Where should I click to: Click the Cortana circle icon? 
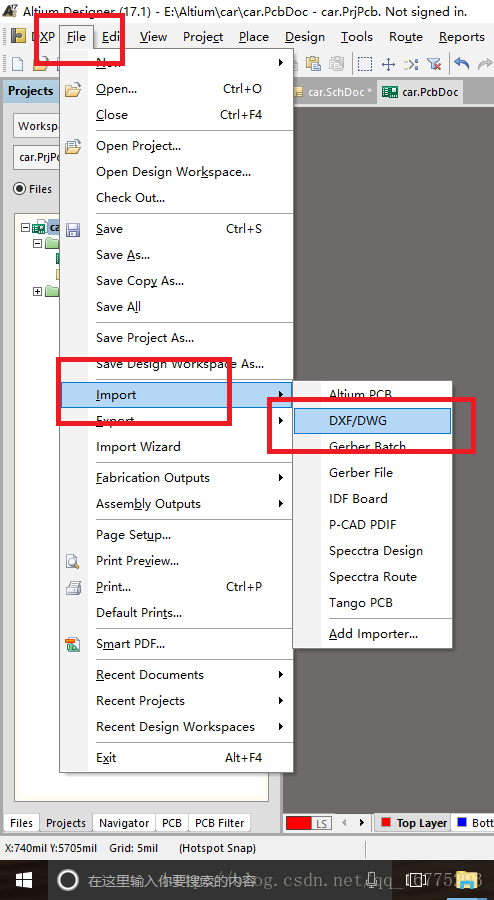click(68, 880)
